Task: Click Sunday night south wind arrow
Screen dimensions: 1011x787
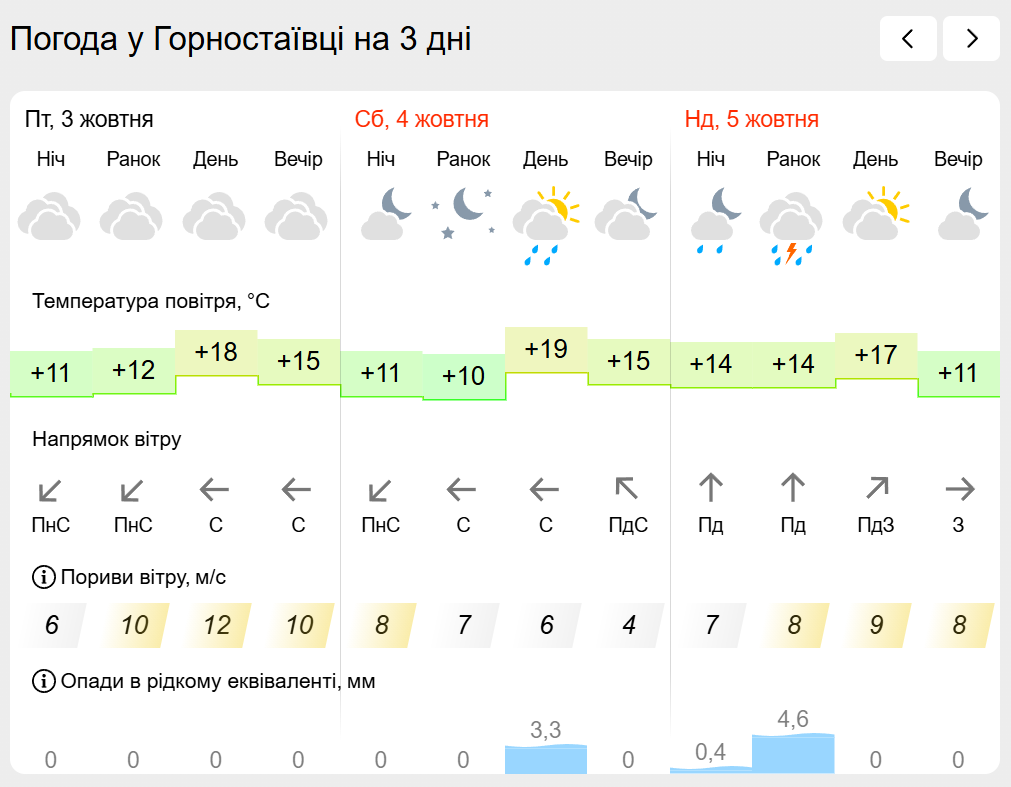Action: (711, 488)
